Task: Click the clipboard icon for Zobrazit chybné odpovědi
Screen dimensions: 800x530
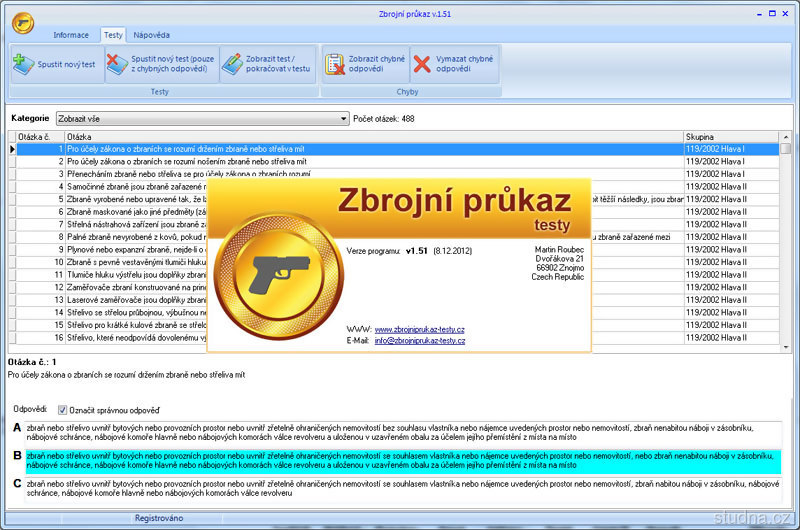Action: click(335, 64)
